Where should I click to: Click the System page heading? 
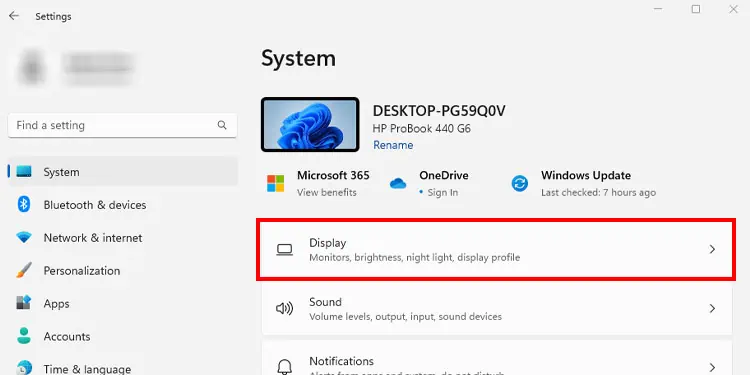(298, 59)
